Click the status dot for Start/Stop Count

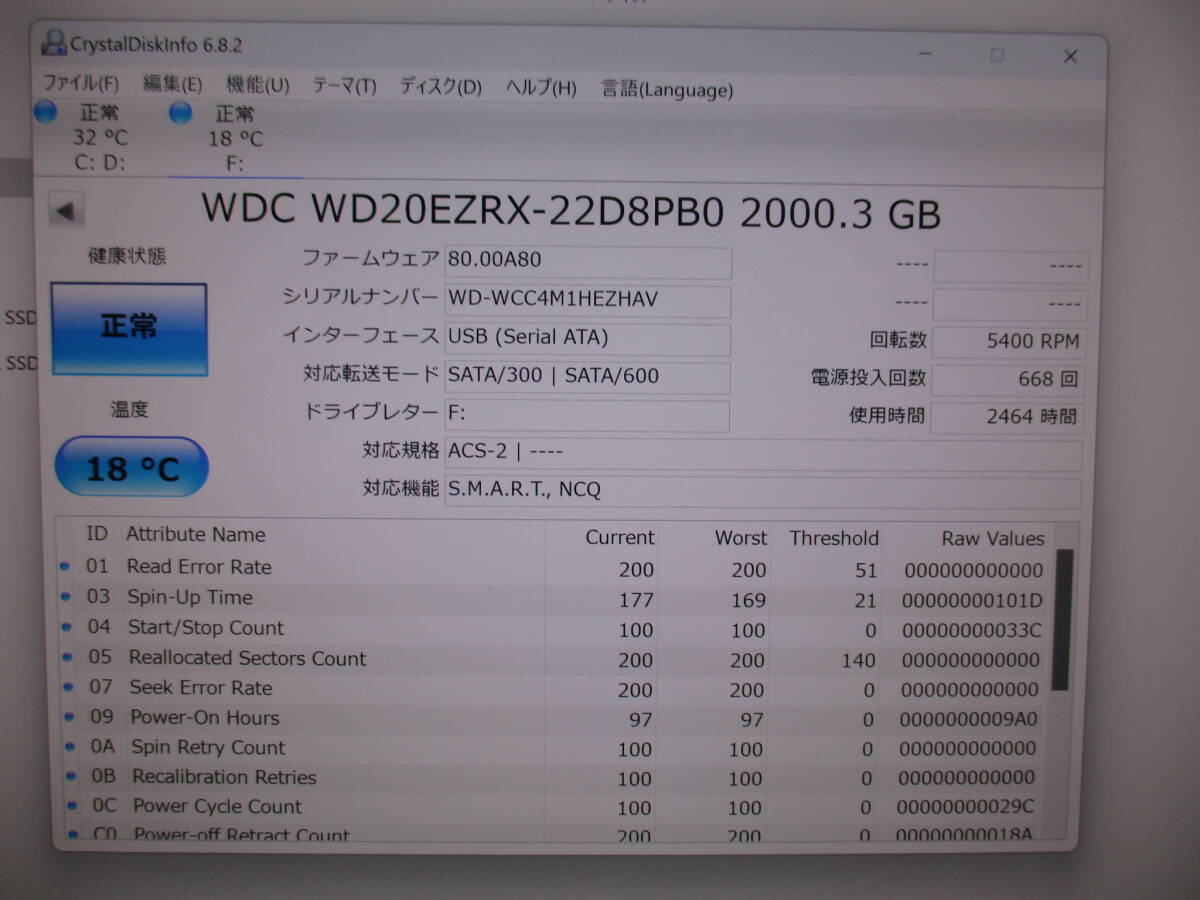(67, 627)
